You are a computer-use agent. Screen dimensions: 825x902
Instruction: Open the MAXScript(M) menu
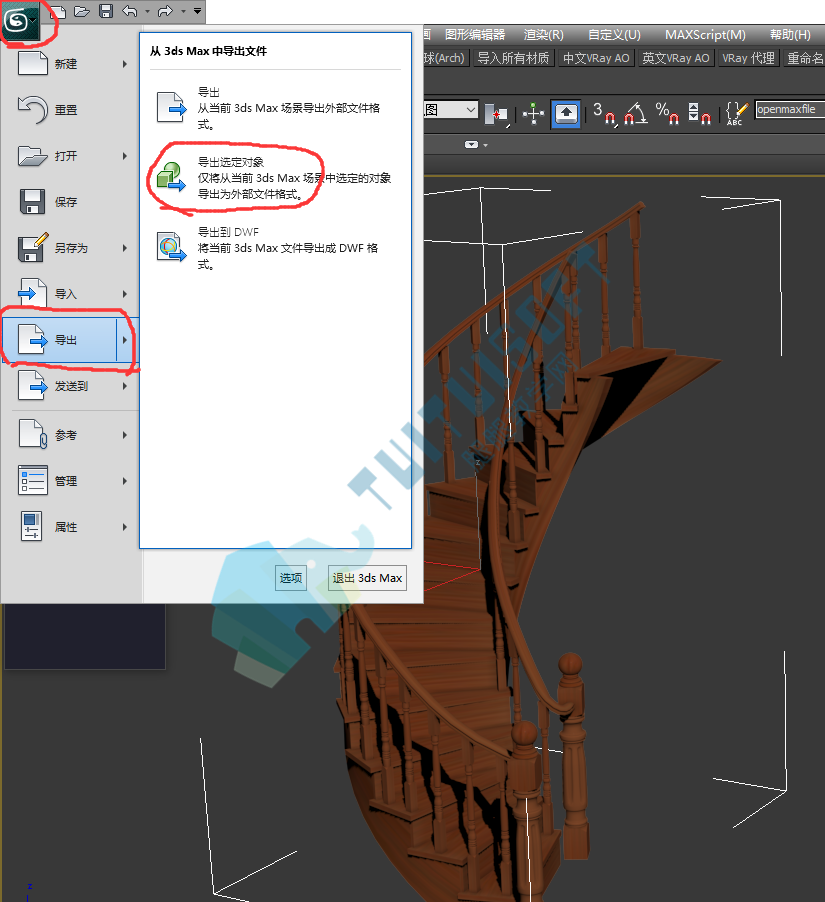[x=705, y=35]
